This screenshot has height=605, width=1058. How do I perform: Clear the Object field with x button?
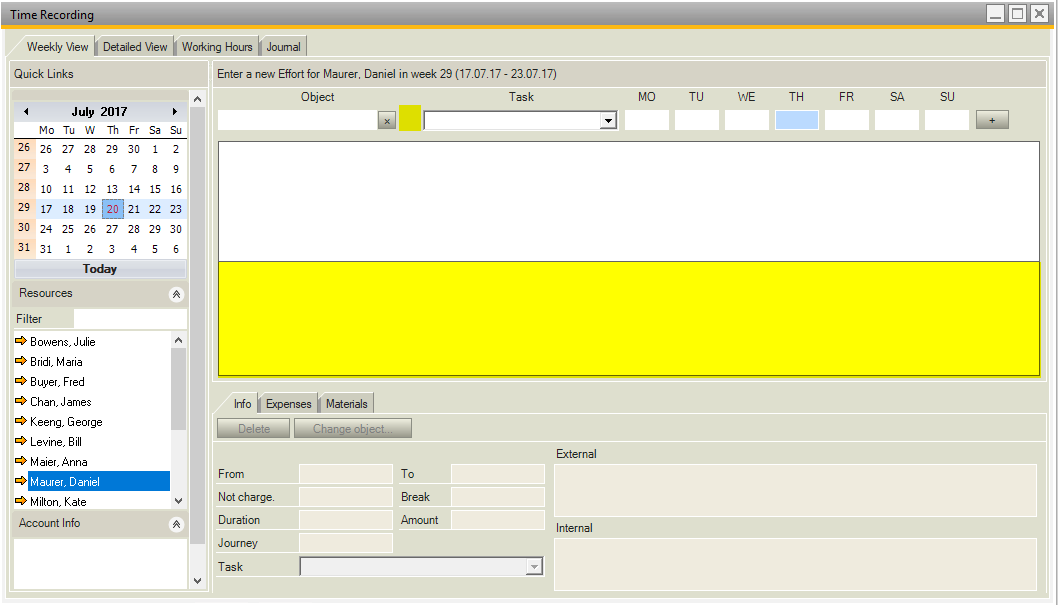click(x=387, y=121)
